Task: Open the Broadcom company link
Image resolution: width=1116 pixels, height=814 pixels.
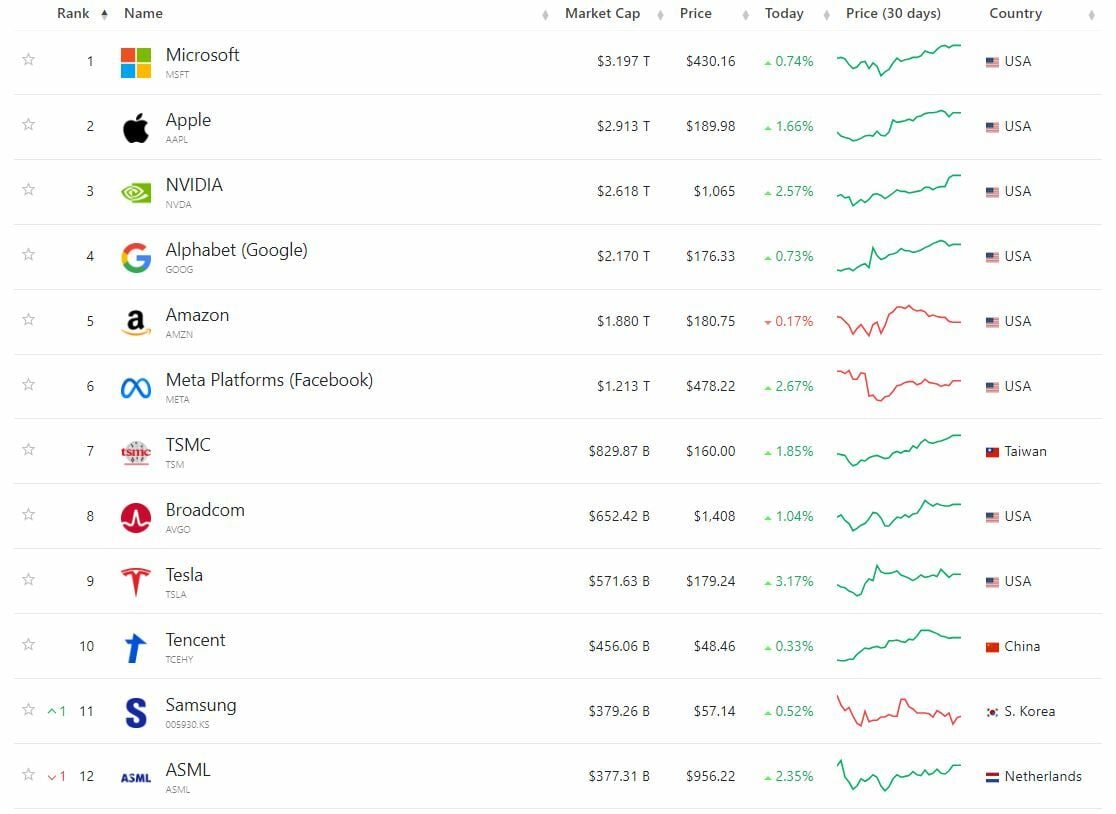Action: [x=205, y=510]
